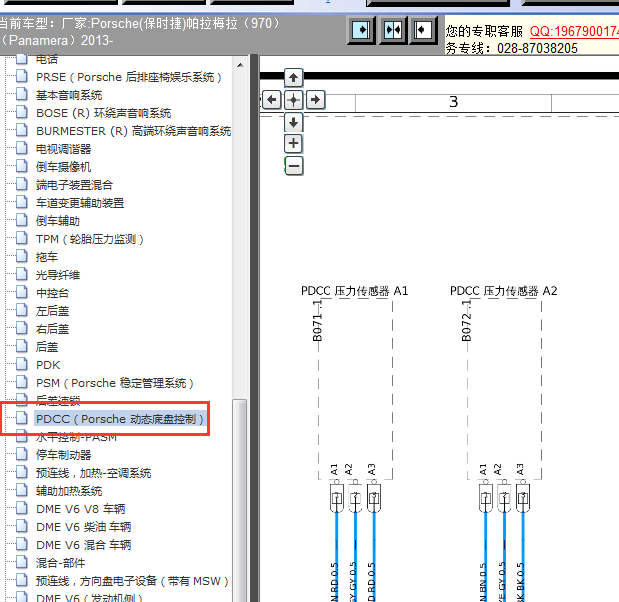Open DME V6 V8 车辆 item
This screenshot has width=619, height=602.
(x=81, y=509)
